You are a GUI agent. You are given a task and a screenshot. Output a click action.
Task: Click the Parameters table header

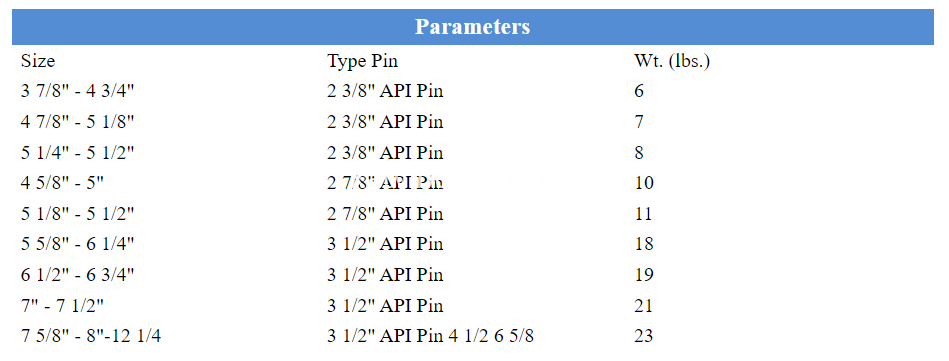(x=473, y=27)
